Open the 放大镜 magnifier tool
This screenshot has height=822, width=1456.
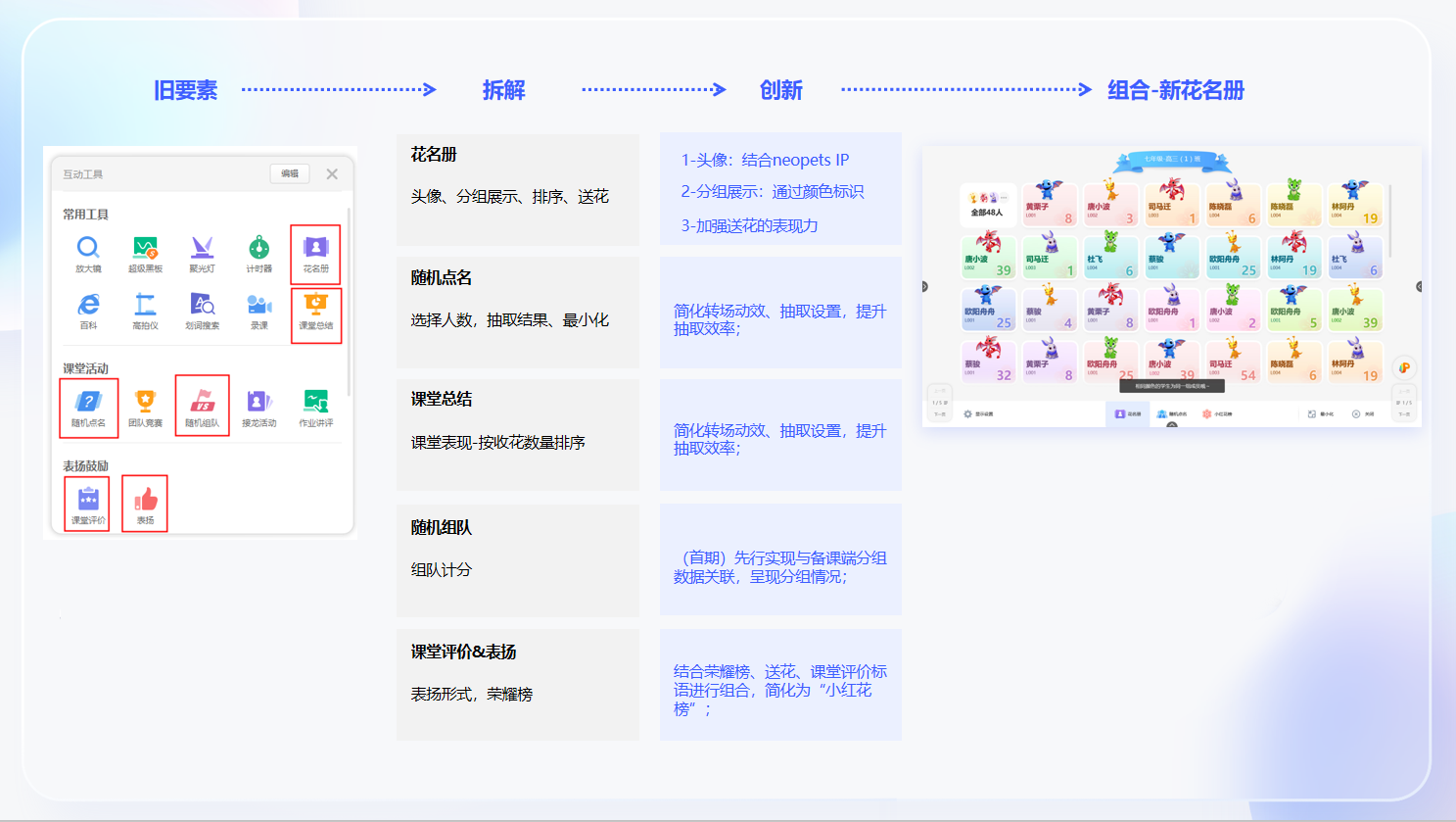click(x=88, y=253)
